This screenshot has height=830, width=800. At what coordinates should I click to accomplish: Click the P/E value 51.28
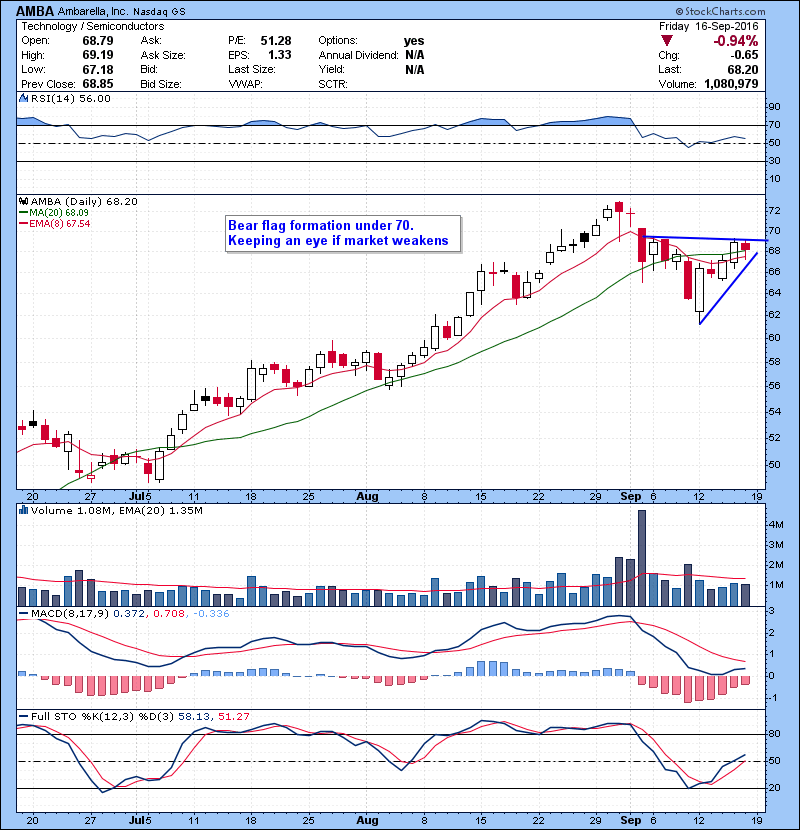[276, 41]
